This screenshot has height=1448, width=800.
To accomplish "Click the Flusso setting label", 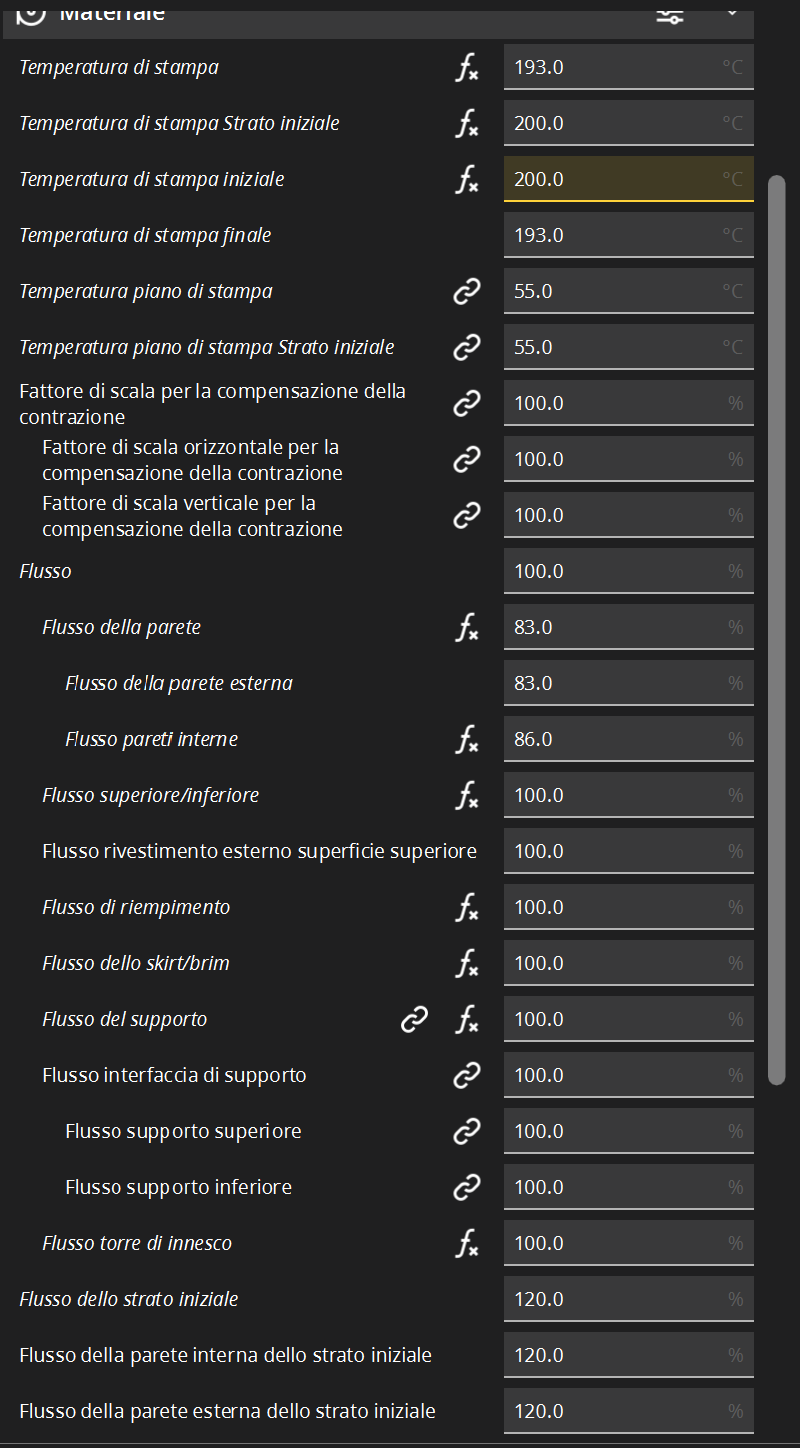I will pyautogui.click(x=46, y=572).
